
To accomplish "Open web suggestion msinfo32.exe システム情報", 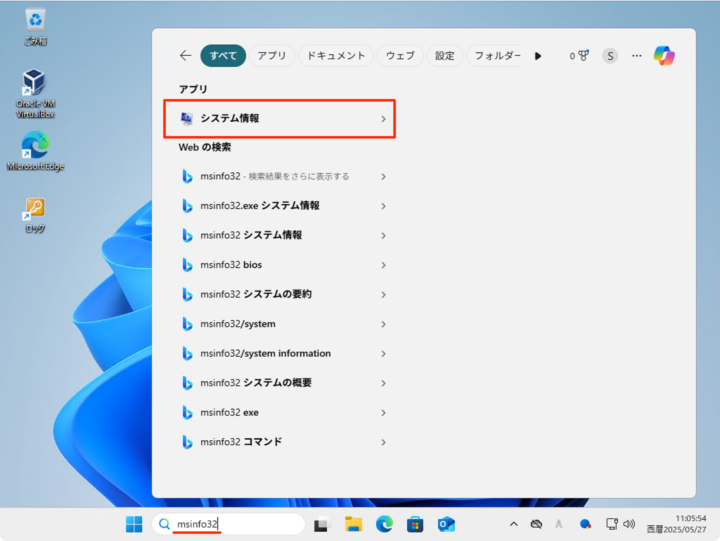I will [x=279, y=206].
